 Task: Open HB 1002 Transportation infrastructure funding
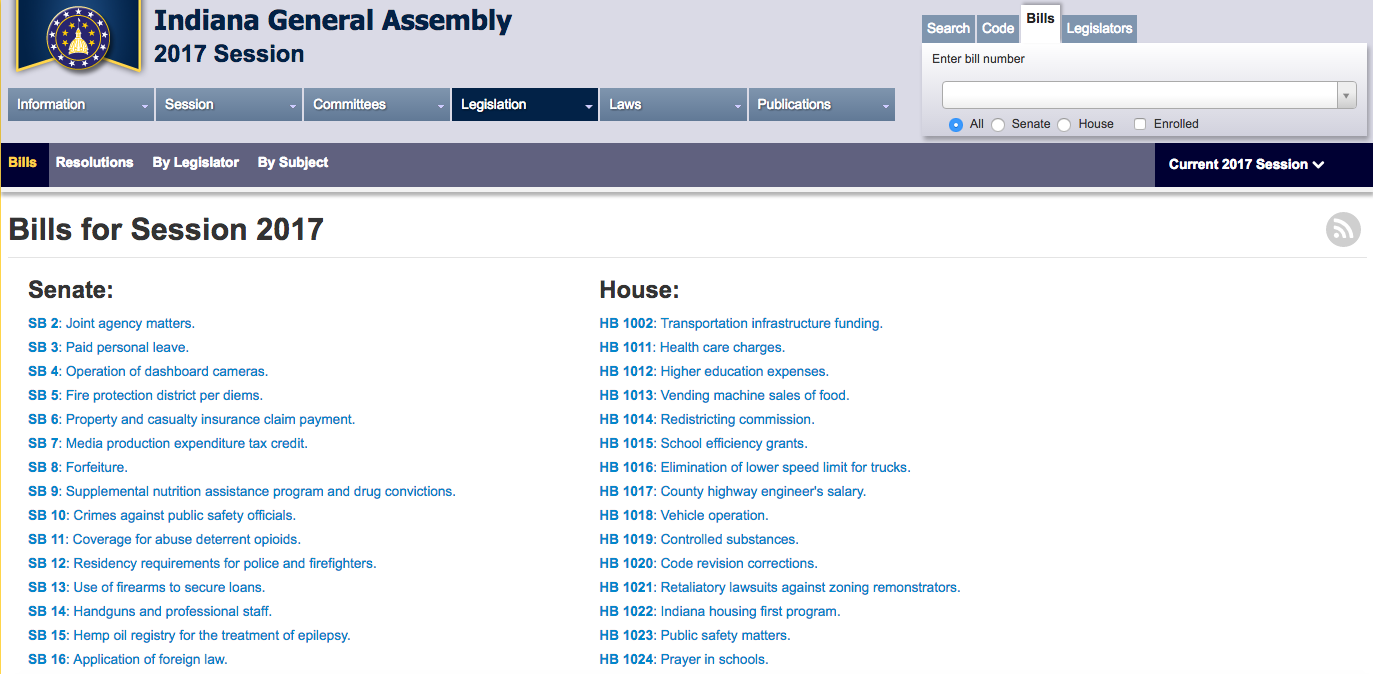[741, 324]
